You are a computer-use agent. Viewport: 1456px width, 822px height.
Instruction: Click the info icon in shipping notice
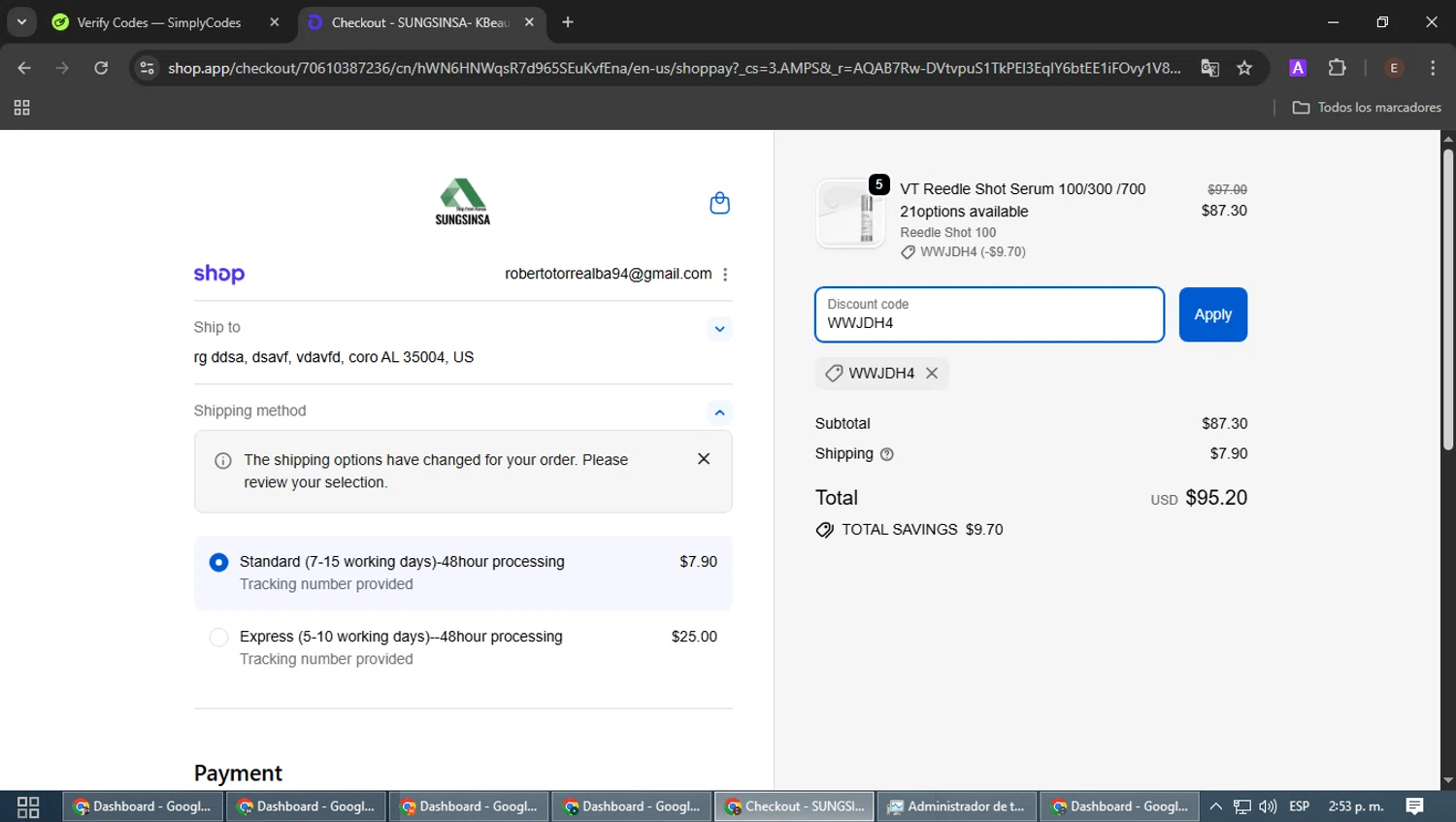coord(222,460)
